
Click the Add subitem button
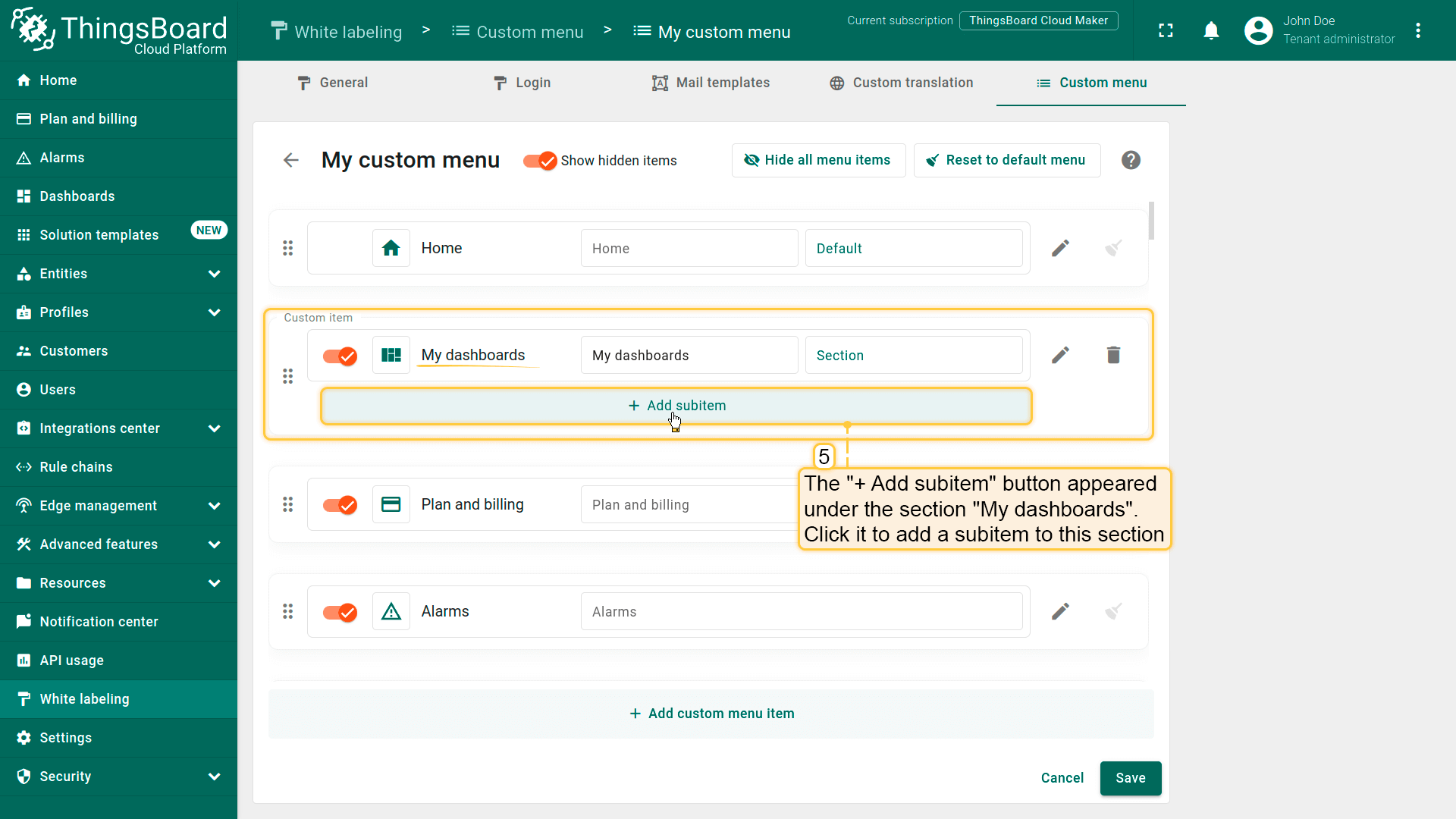click(x=676, y=406)
